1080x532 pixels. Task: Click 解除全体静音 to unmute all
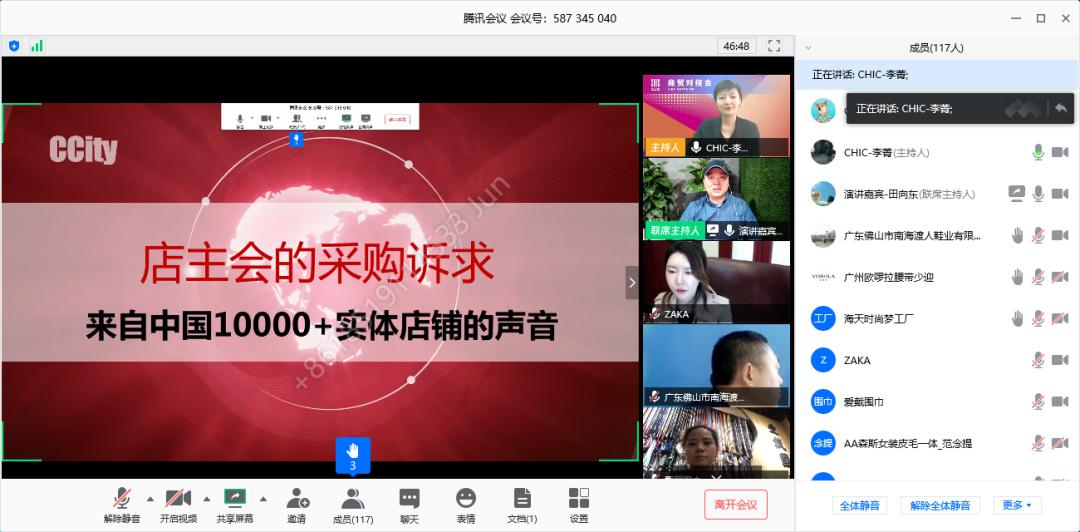(x=940, y=505)
